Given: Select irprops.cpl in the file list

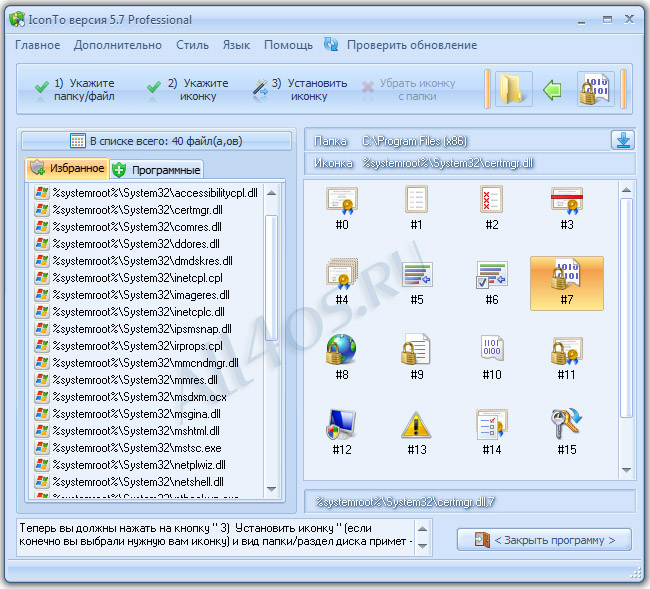Looking at the screenshot, I should (129, 346).
